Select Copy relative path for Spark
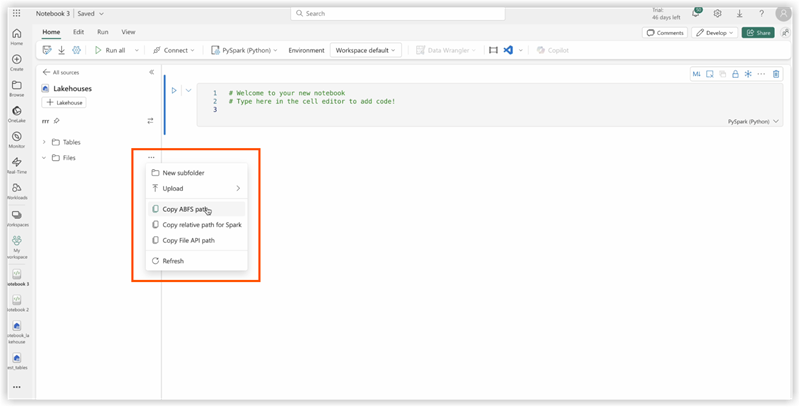 click(x=195, y=225)
